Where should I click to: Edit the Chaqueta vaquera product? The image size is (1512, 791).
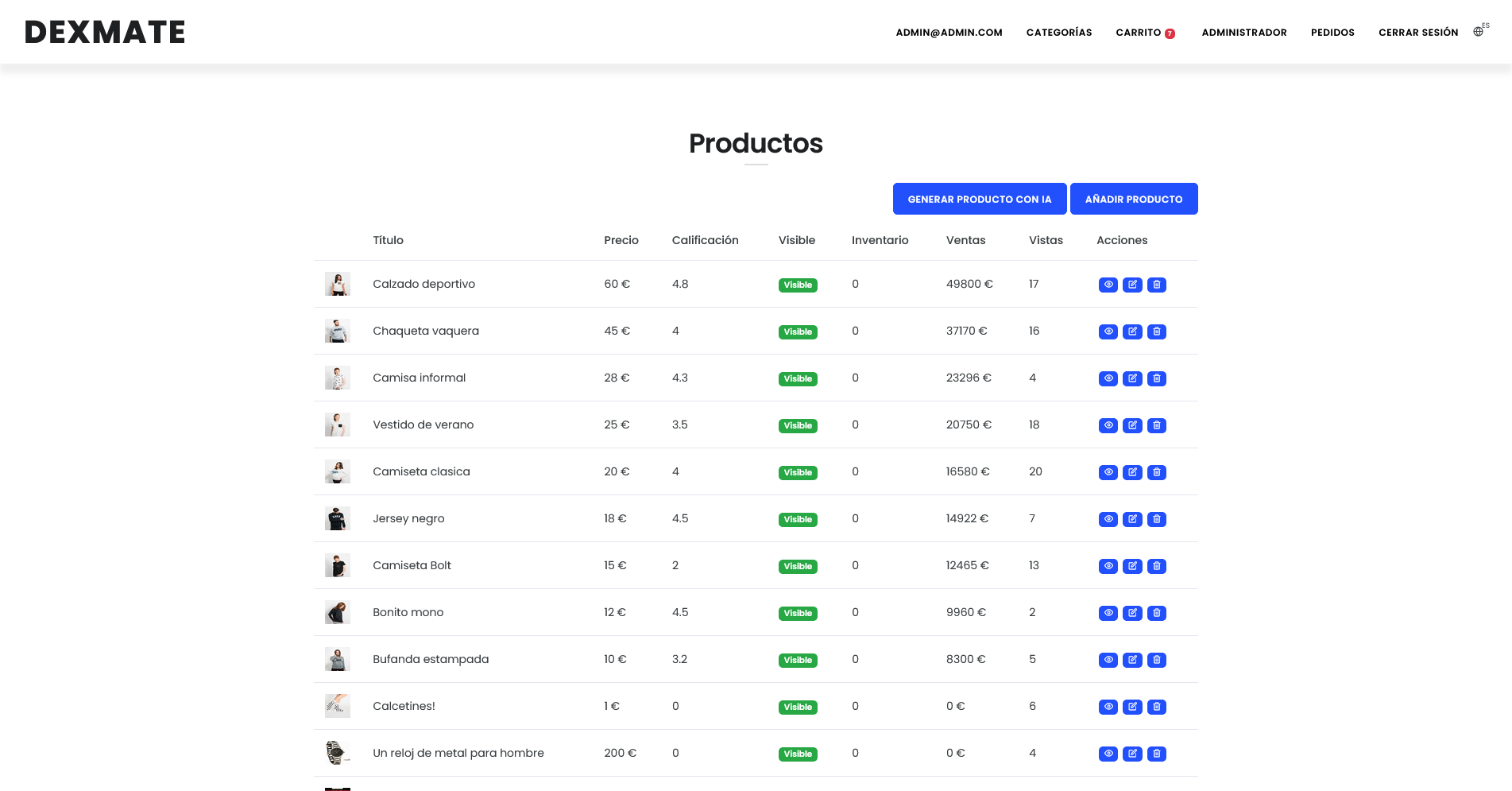(1132, 332)
